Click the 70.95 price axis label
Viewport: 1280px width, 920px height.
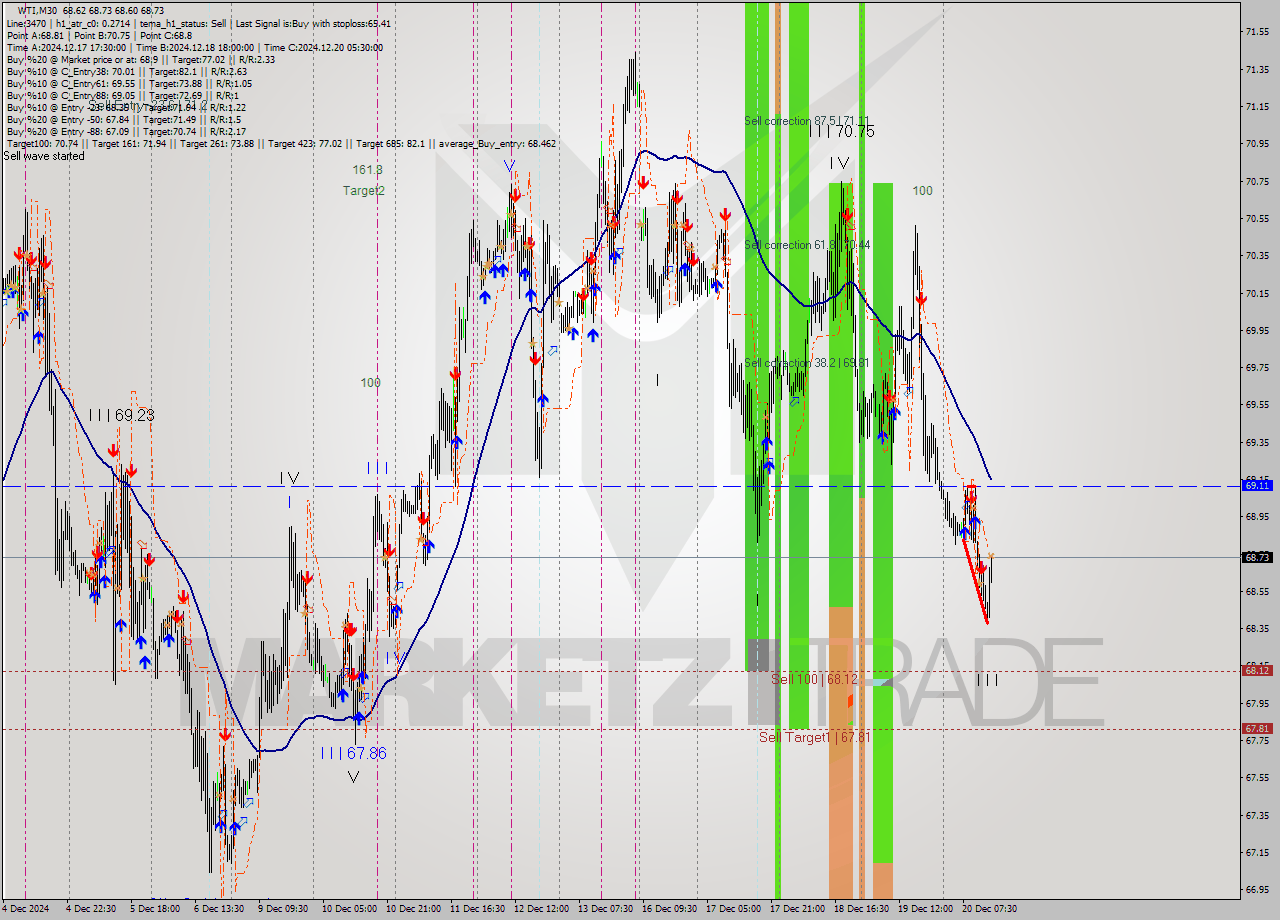tap(1257, 144)
